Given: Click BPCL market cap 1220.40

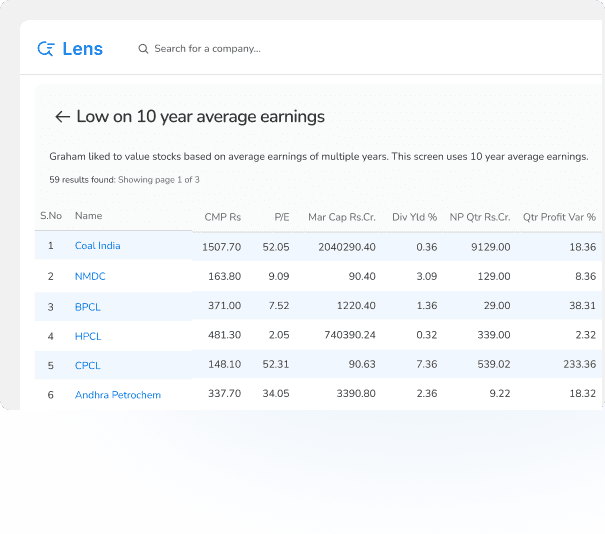Looking at the screenshot, I should point(356,306).
